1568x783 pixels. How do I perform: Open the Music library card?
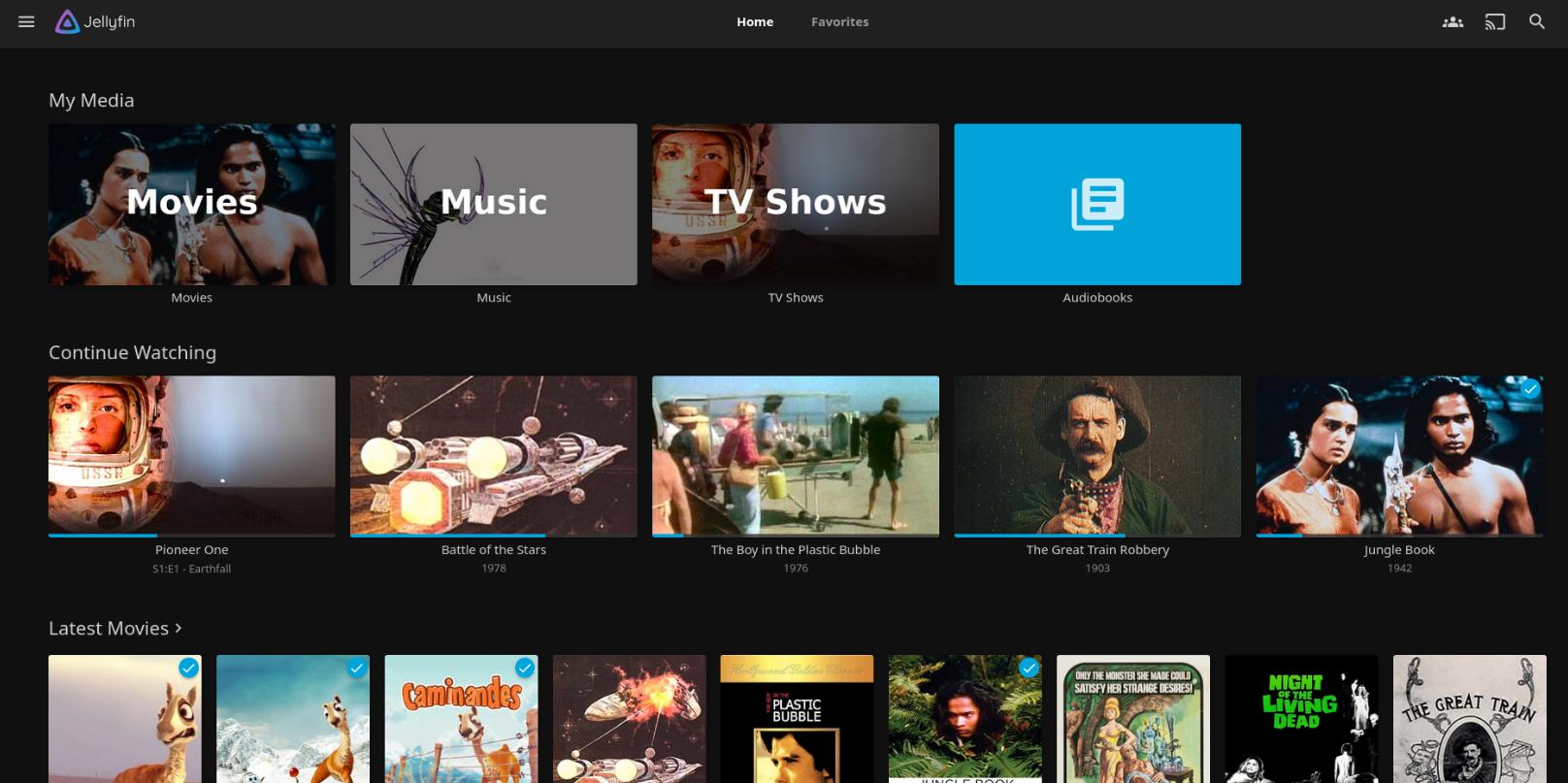[x=494, y=204]
